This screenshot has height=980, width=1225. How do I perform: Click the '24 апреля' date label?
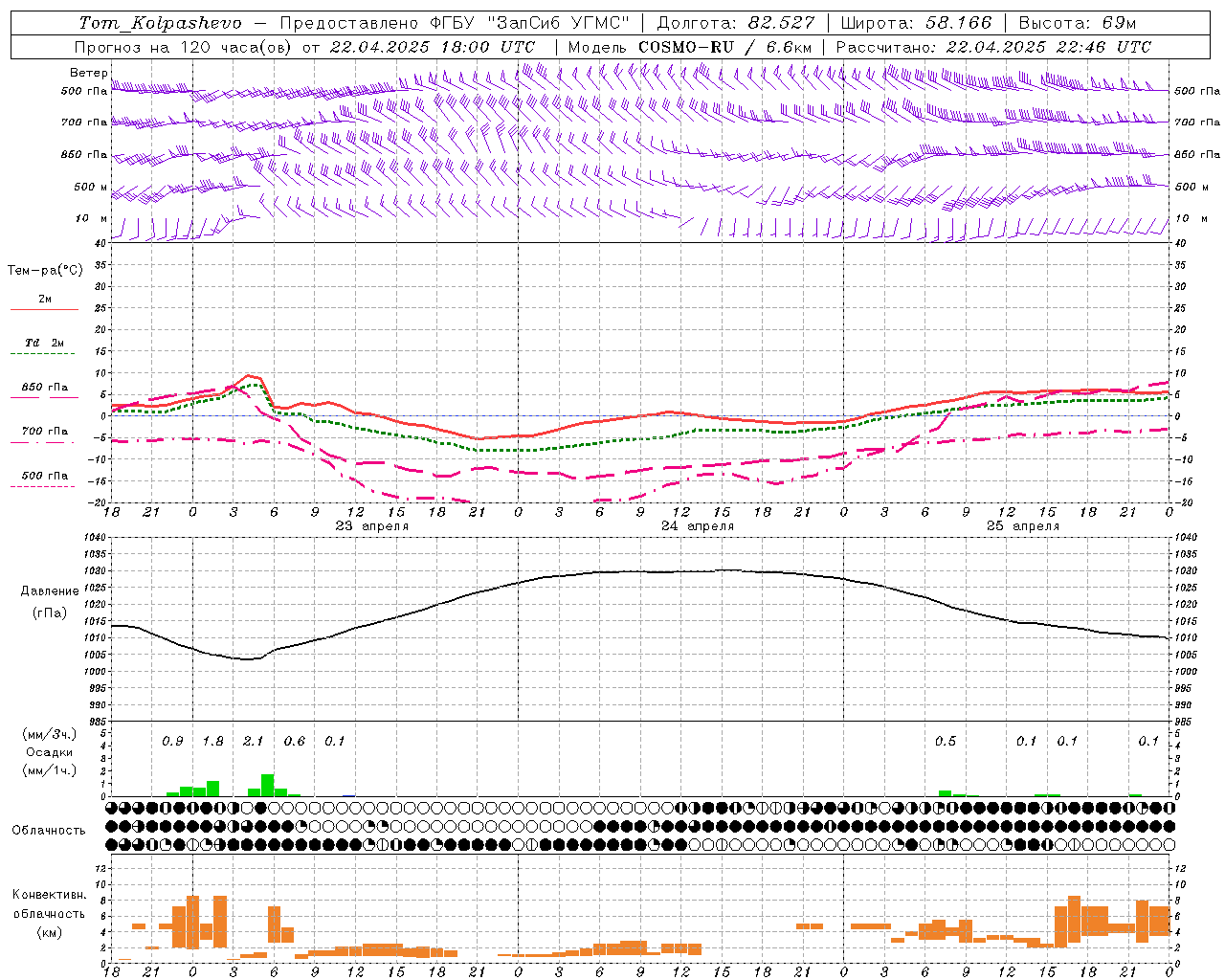coord(698,526)
